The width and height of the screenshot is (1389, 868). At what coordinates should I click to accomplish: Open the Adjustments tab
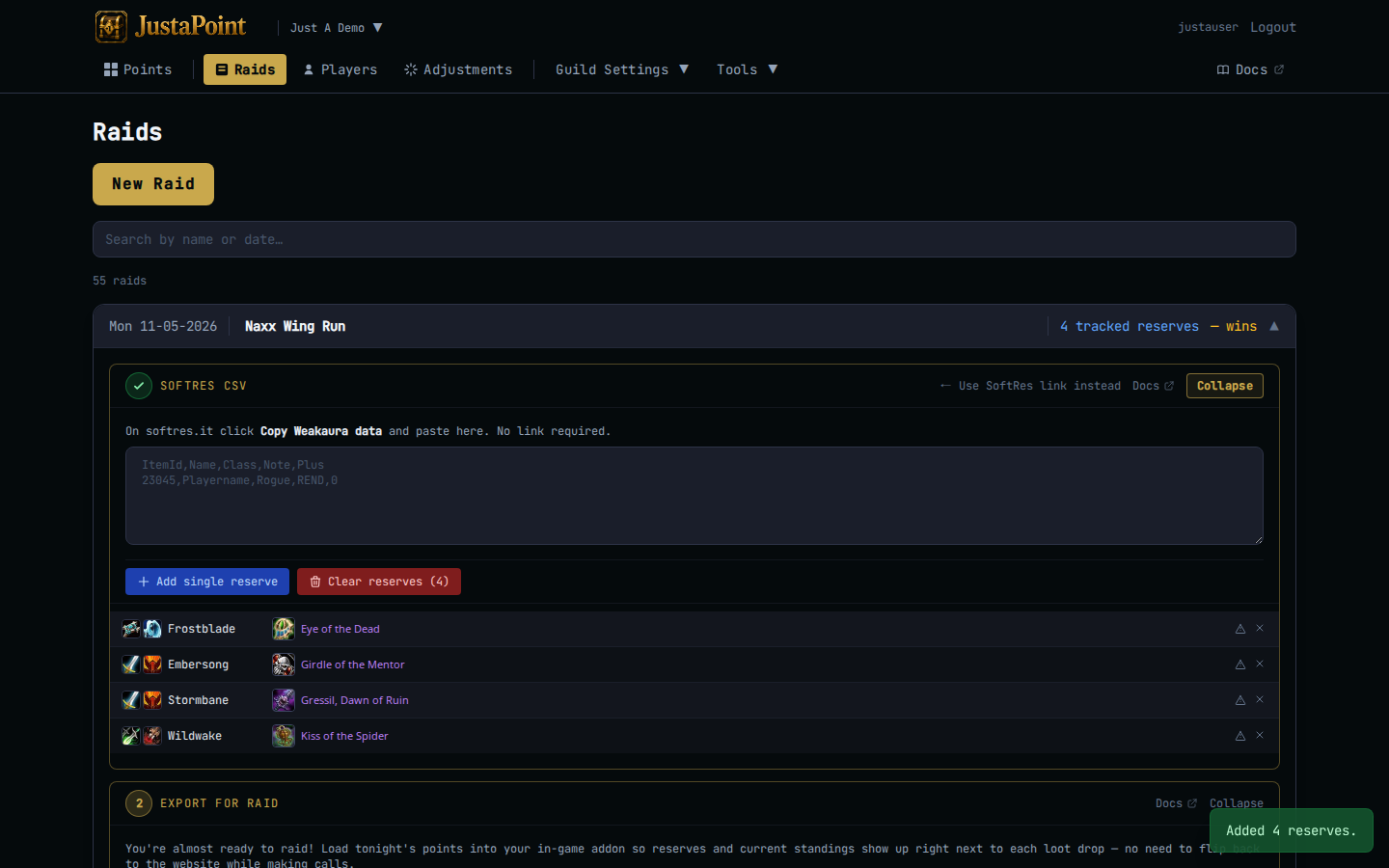click(x=458, y=69)
